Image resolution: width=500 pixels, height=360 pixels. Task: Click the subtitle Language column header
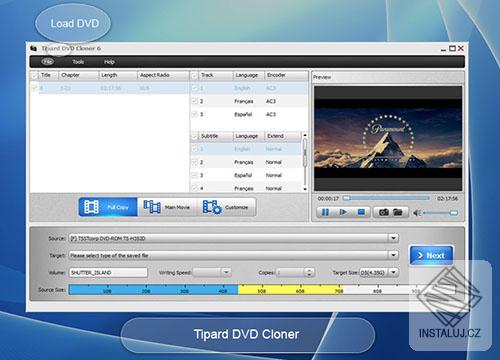pos(249,136)
